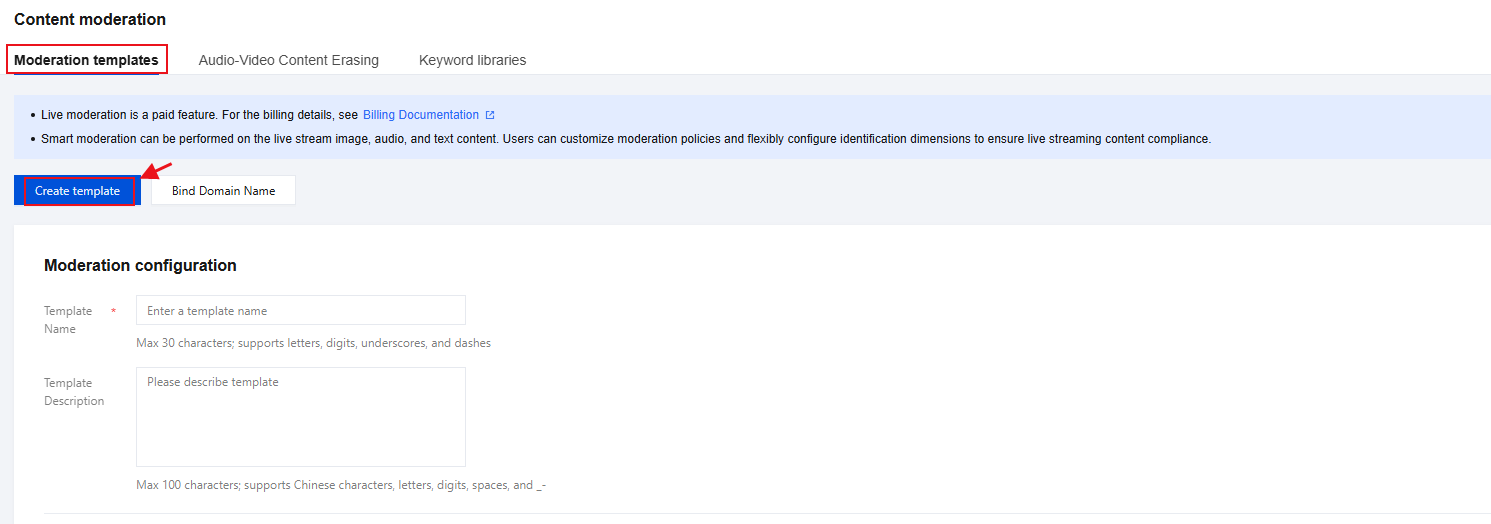Open the Audio-Video Content Erasing tab
This screenshot has width=1491, height=524.
pyautogui.click(x=288, y=60)
